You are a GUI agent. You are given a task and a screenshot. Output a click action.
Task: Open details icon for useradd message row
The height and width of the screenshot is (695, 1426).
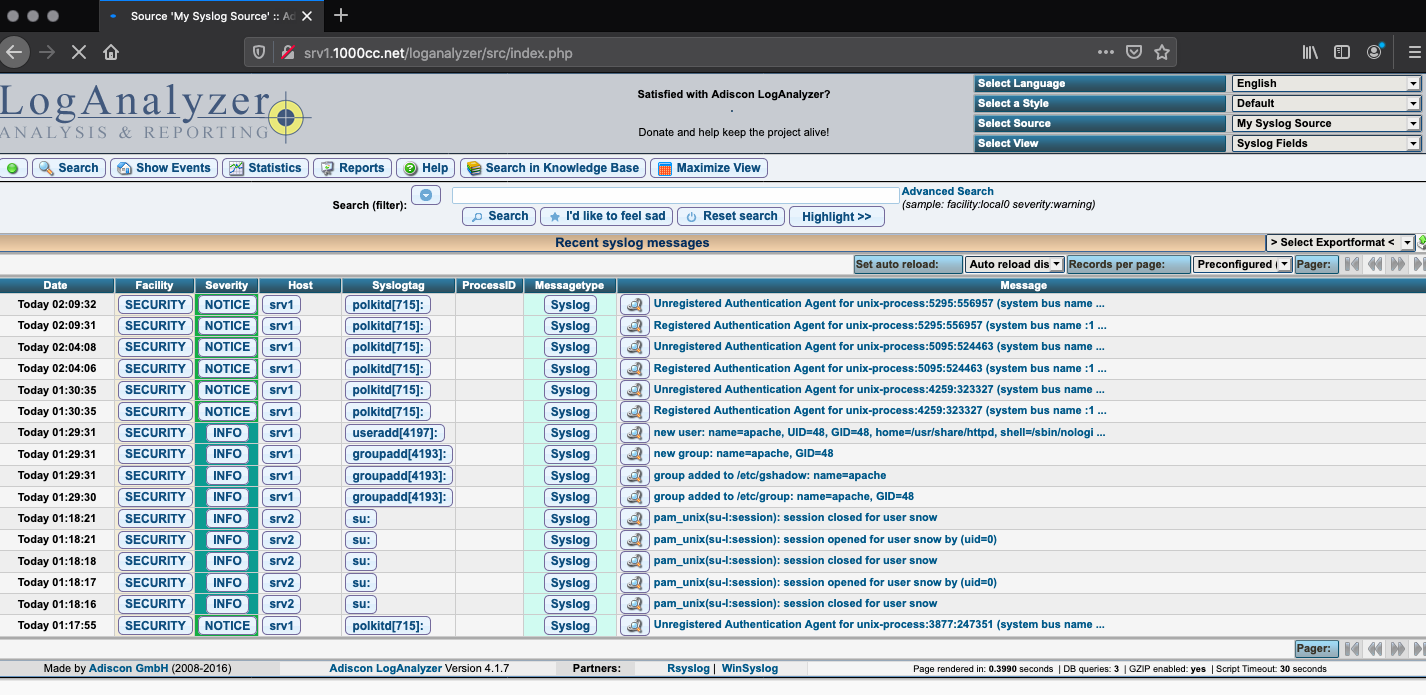[632, 433]
